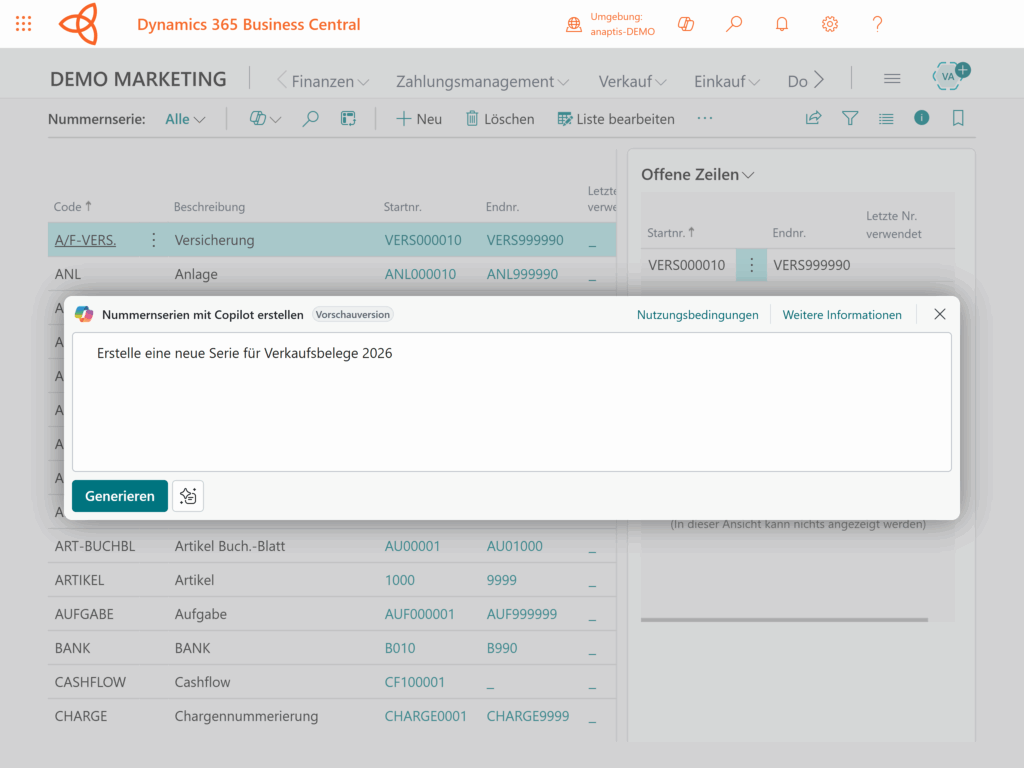Screen dimensions: 1024x768
Task: Open the app launcher waffle menu
Action: [x=24, y=24]
